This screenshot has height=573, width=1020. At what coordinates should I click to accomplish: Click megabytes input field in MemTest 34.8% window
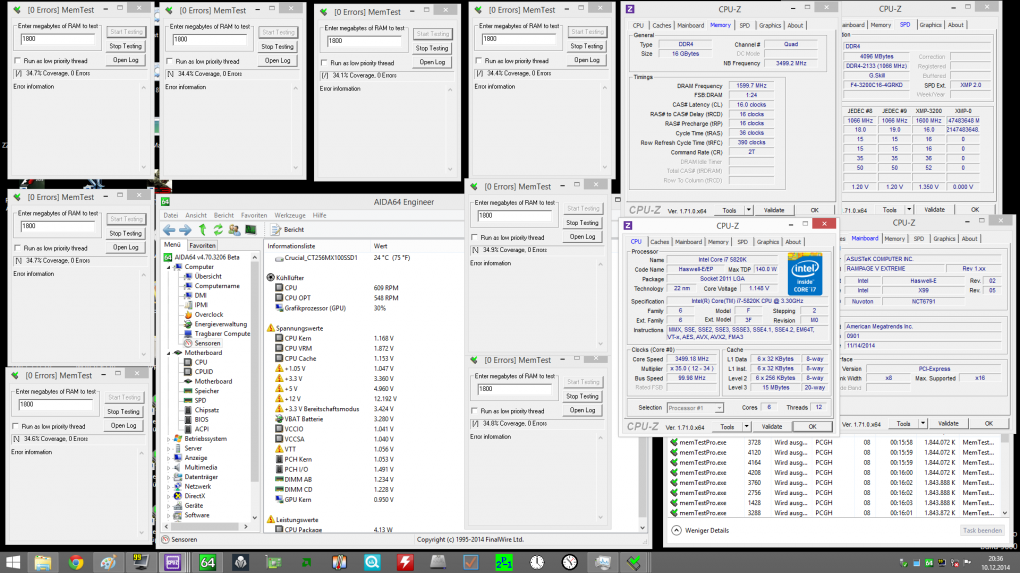(x=515, y=390)
